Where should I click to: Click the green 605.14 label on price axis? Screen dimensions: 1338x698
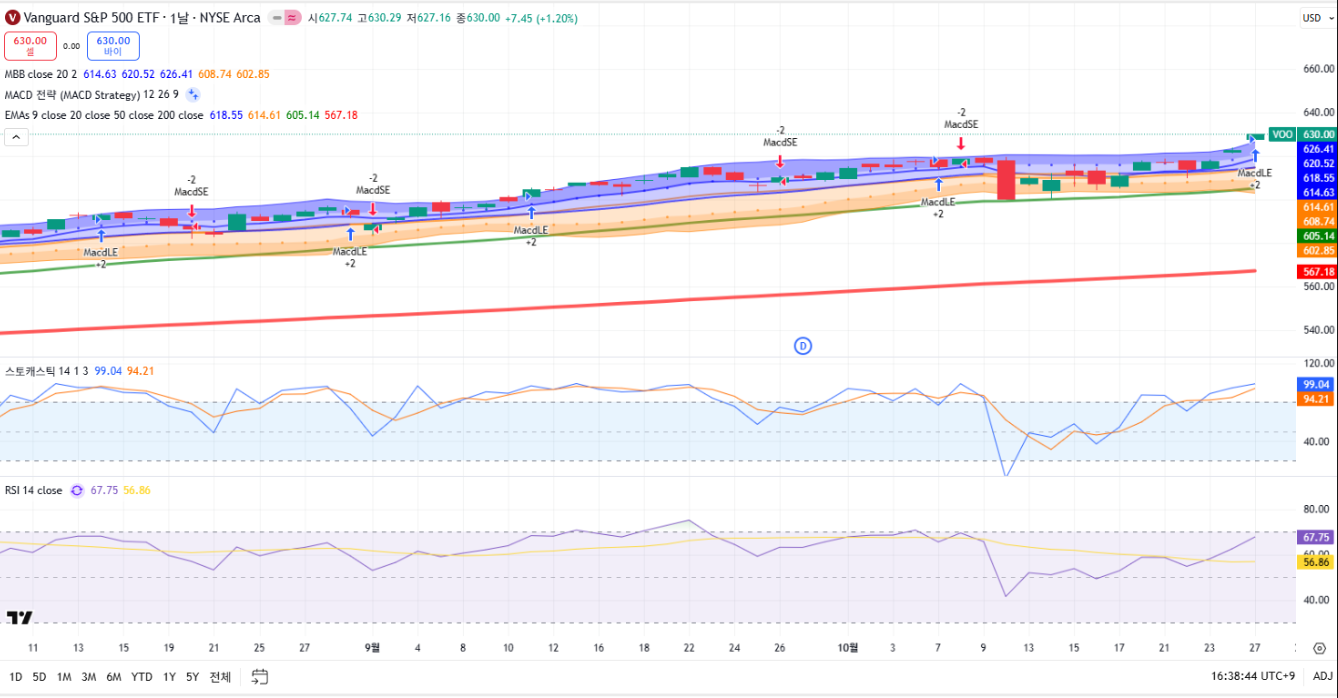pos(1317,236)
